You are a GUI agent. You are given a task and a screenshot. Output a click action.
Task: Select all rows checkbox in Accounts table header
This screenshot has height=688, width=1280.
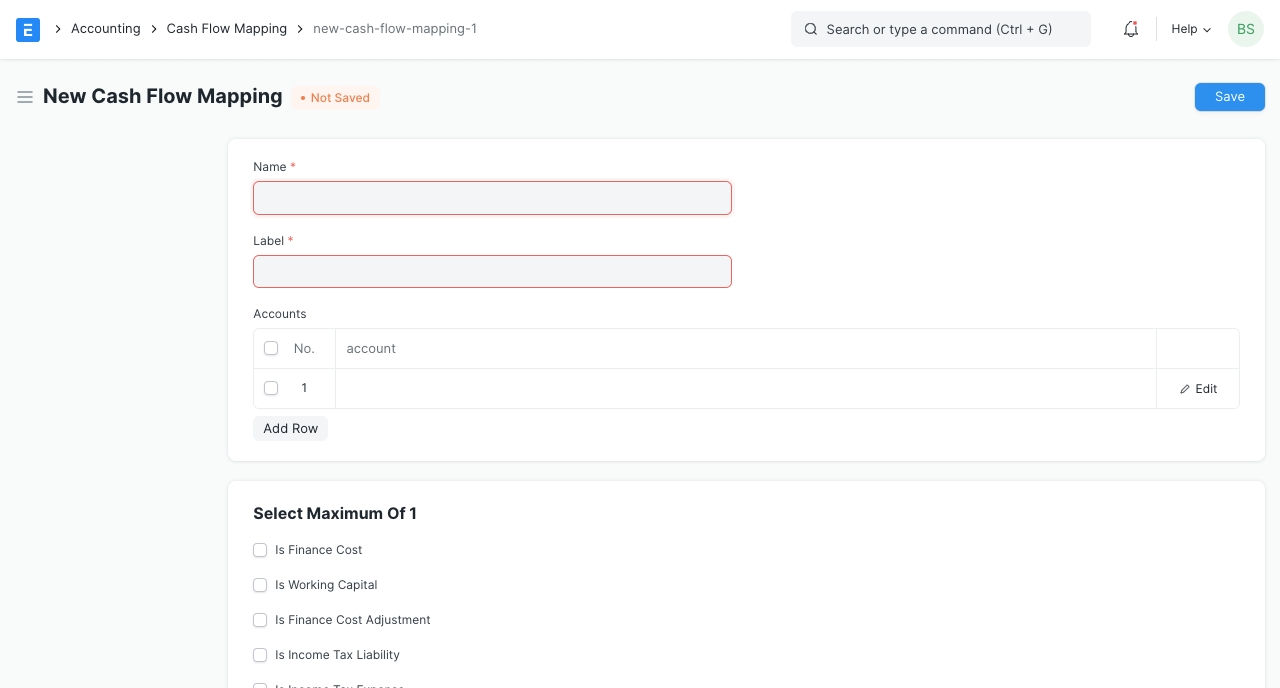click(271, 348)
